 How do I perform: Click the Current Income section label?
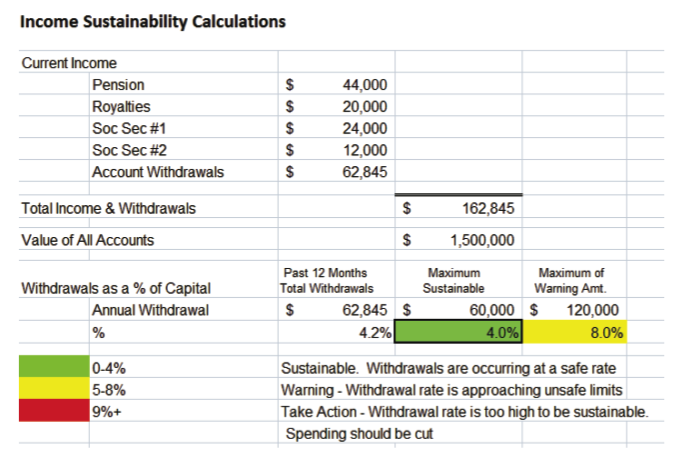pyautogui.click(x=69, y=64)
